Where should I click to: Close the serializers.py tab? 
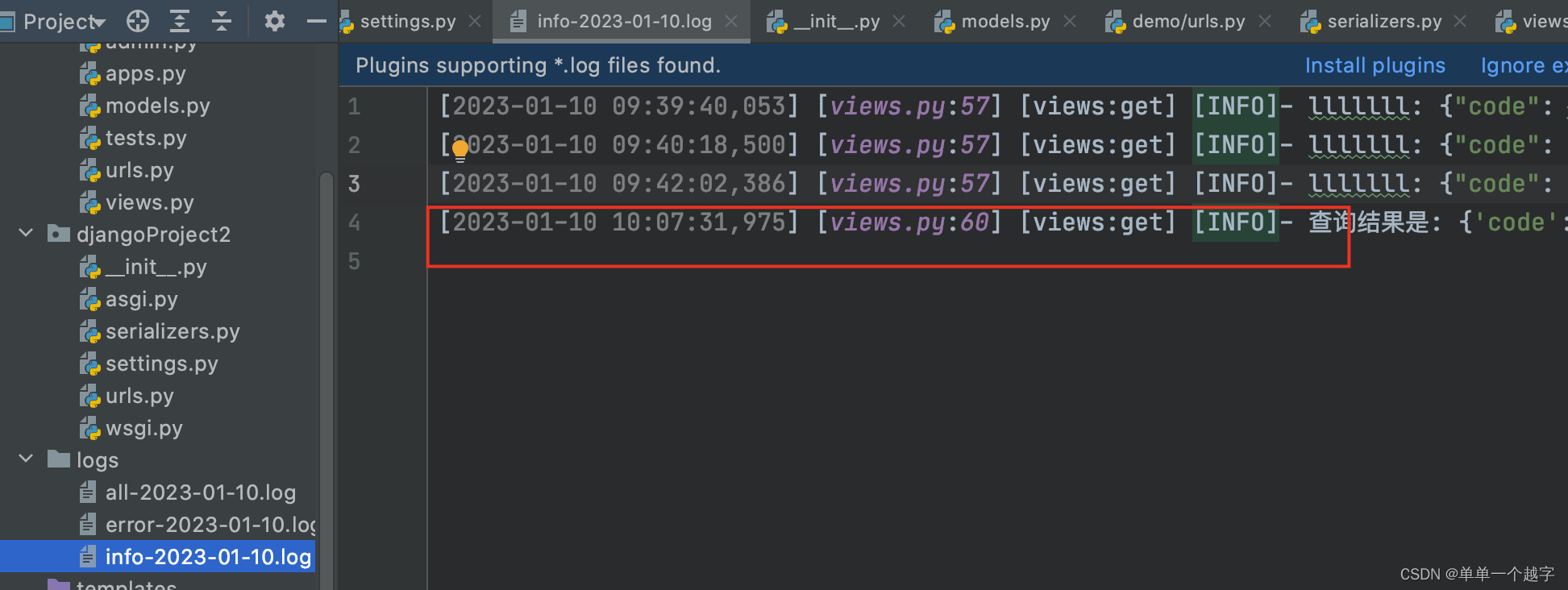(1460, 22)
